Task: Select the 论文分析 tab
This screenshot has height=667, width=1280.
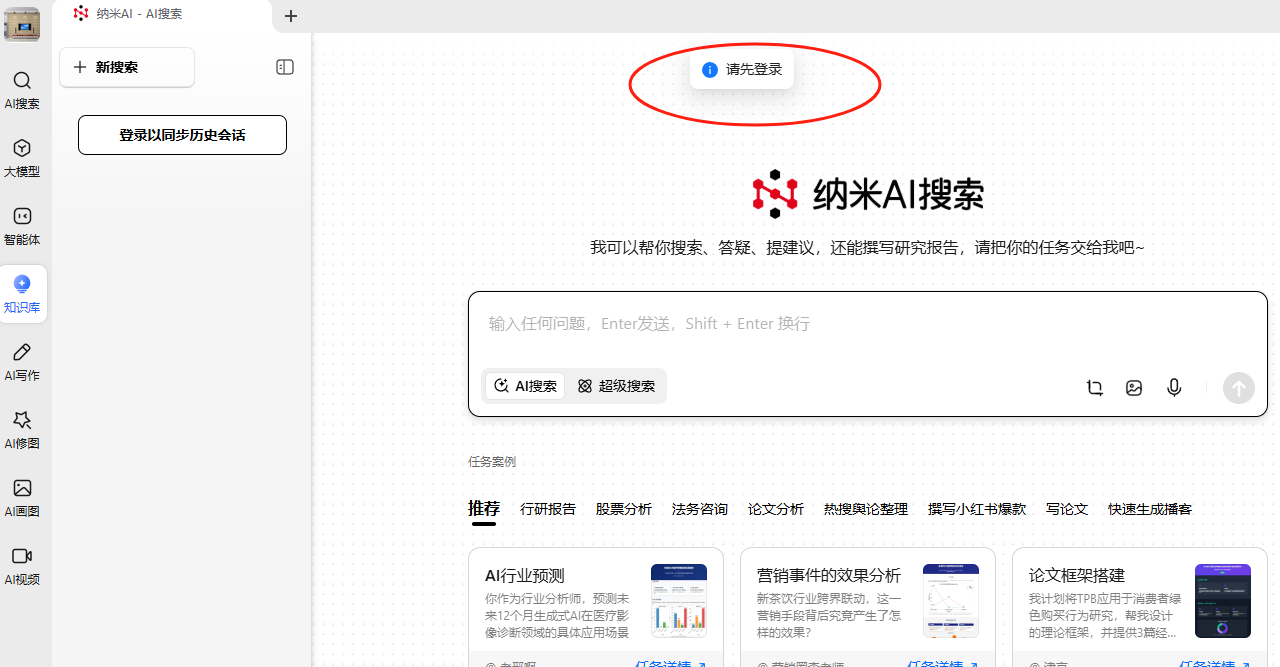Action: point(776,509)
